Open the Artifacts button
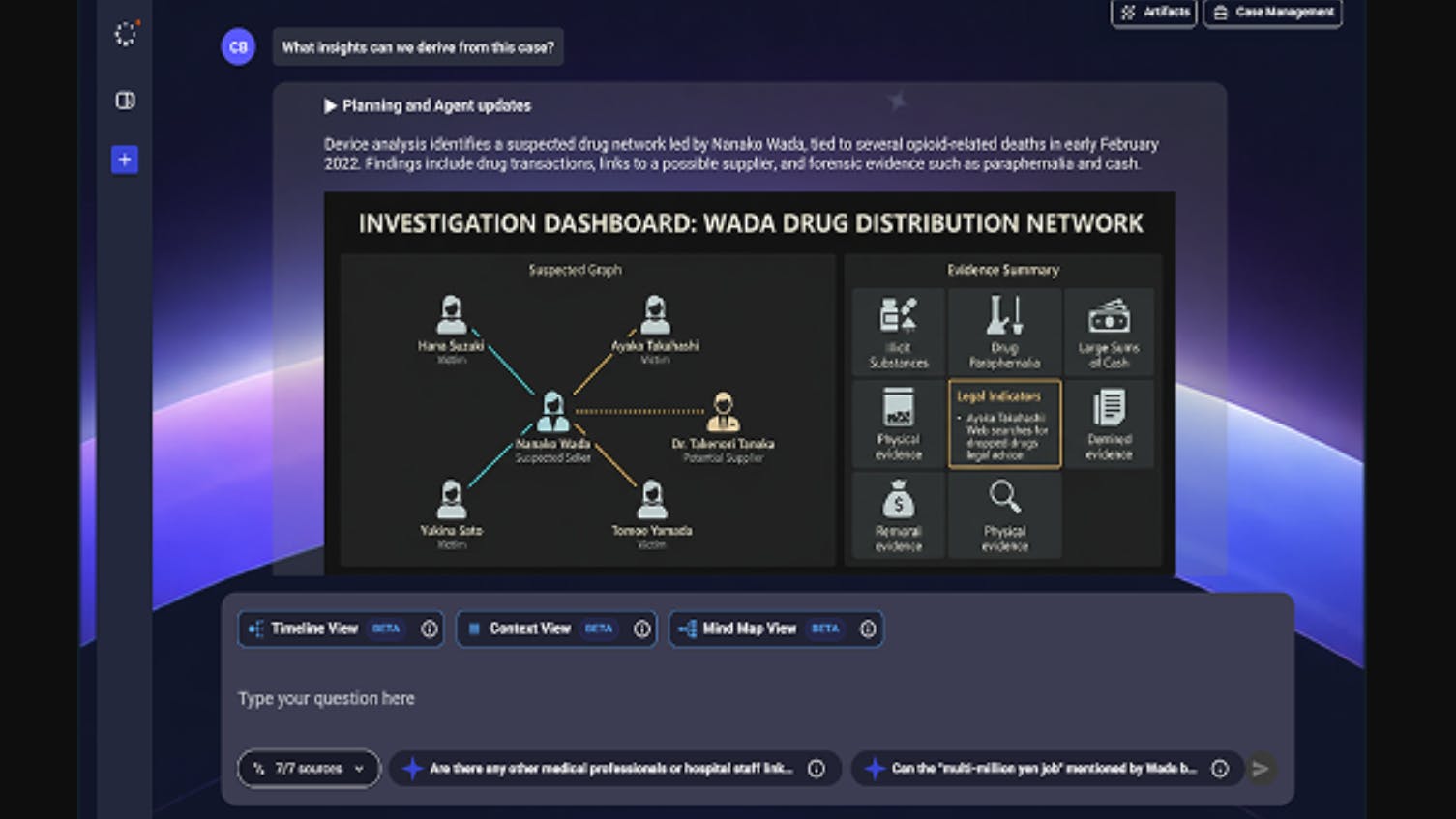This screenshot has height=819, width=1456. pos(1154,13)
